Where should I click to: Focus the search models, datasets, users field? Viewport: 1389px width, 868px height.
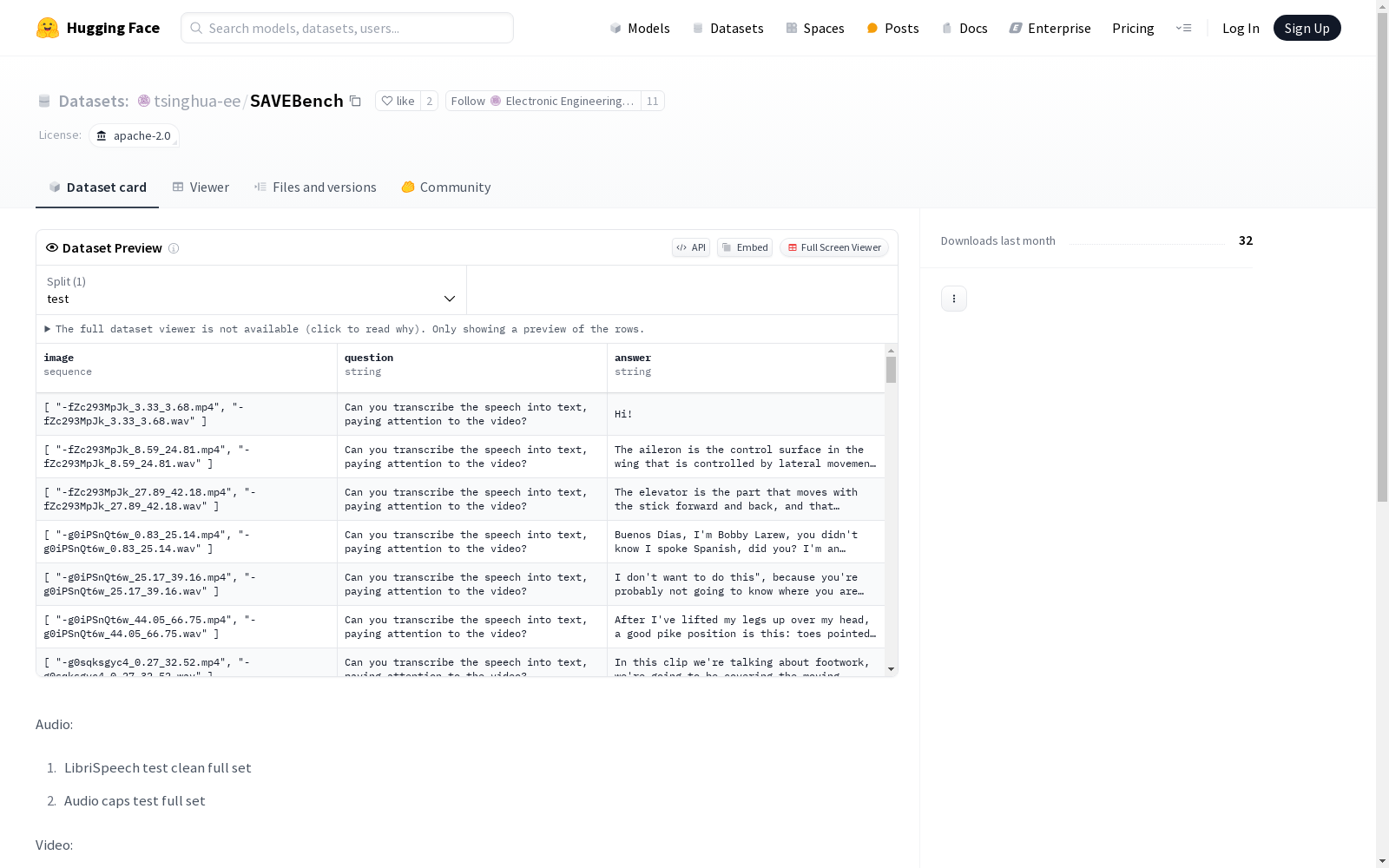click(x=347, y=28)
